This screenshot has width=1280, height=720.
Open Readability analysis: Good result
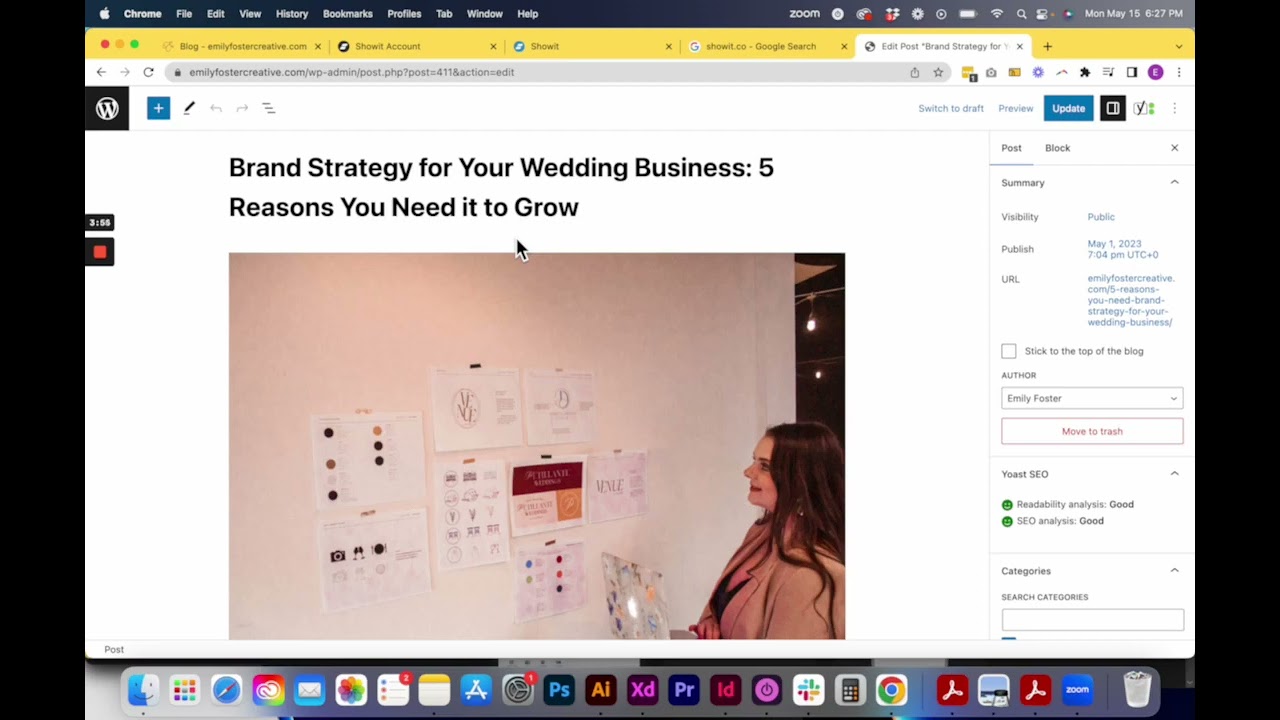(1075, 504)
